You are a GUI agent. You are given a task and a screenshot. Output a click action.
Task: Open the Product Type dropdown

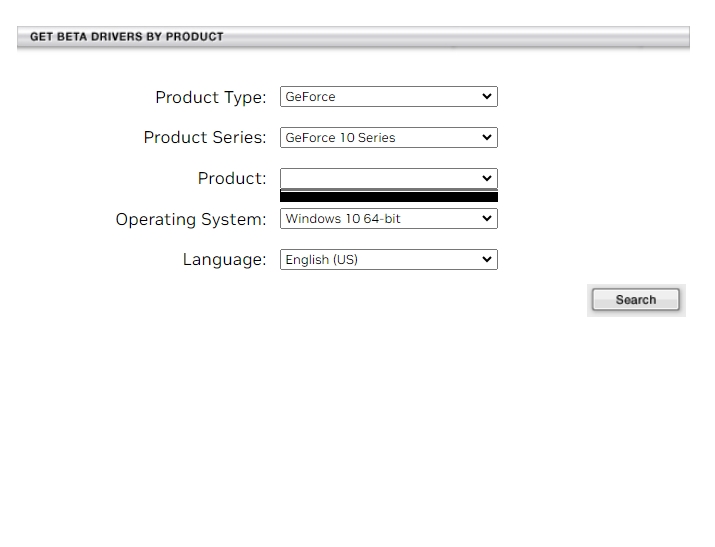point(389,97)
